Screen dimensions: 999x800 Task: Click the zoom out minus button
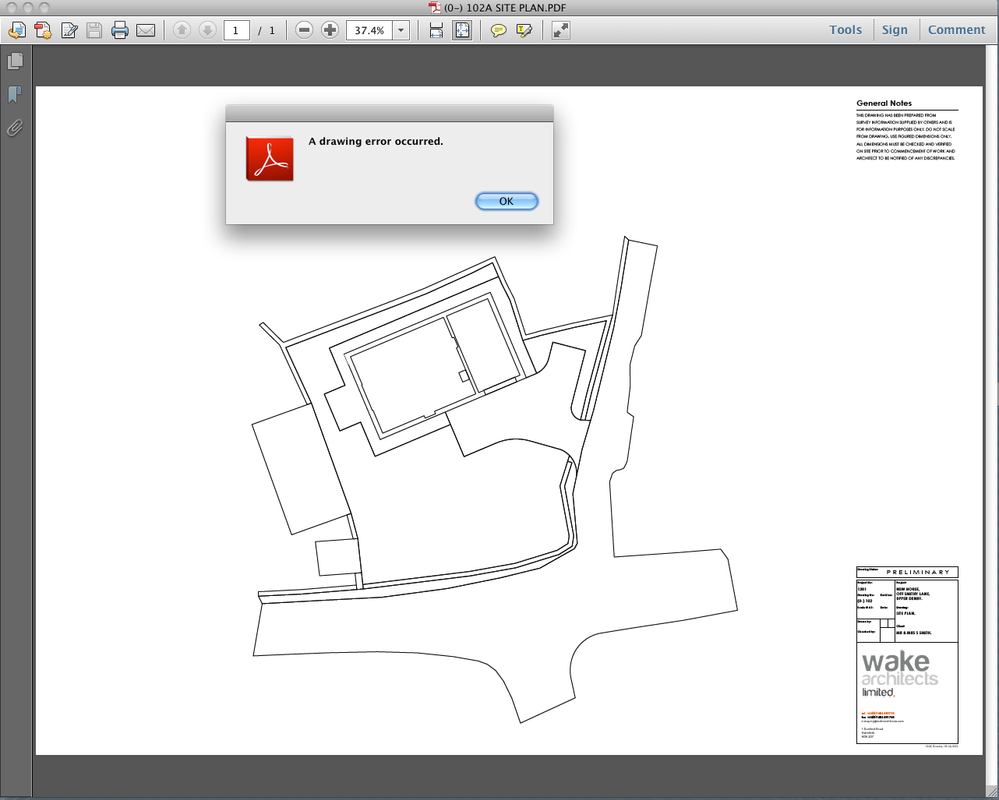pos(305,30)
